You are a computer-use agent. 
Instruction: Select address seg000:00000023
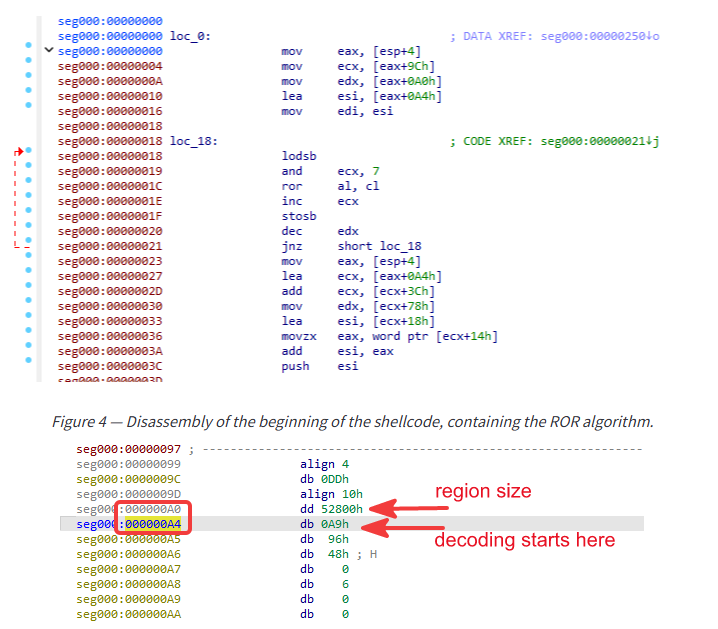[110, 261]
